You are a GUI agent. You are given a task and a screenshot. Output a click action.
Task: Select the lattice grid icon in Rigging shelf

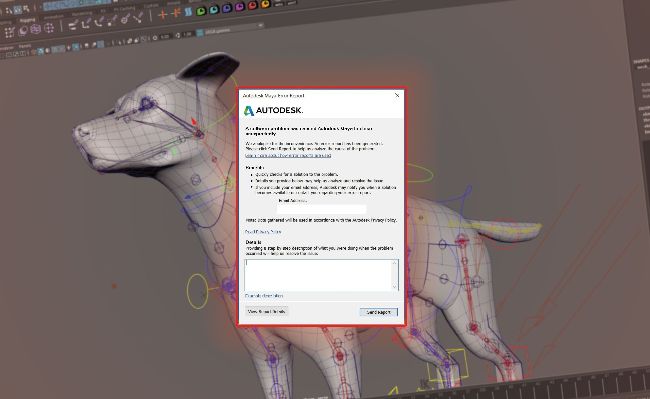coord(36,29)
